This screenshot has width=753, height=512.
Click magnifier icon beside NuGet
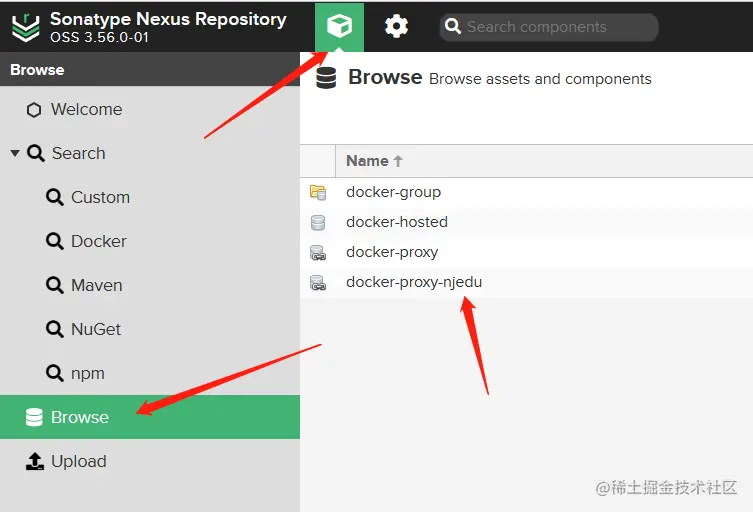pyautogui.click(x=55, y=329)
